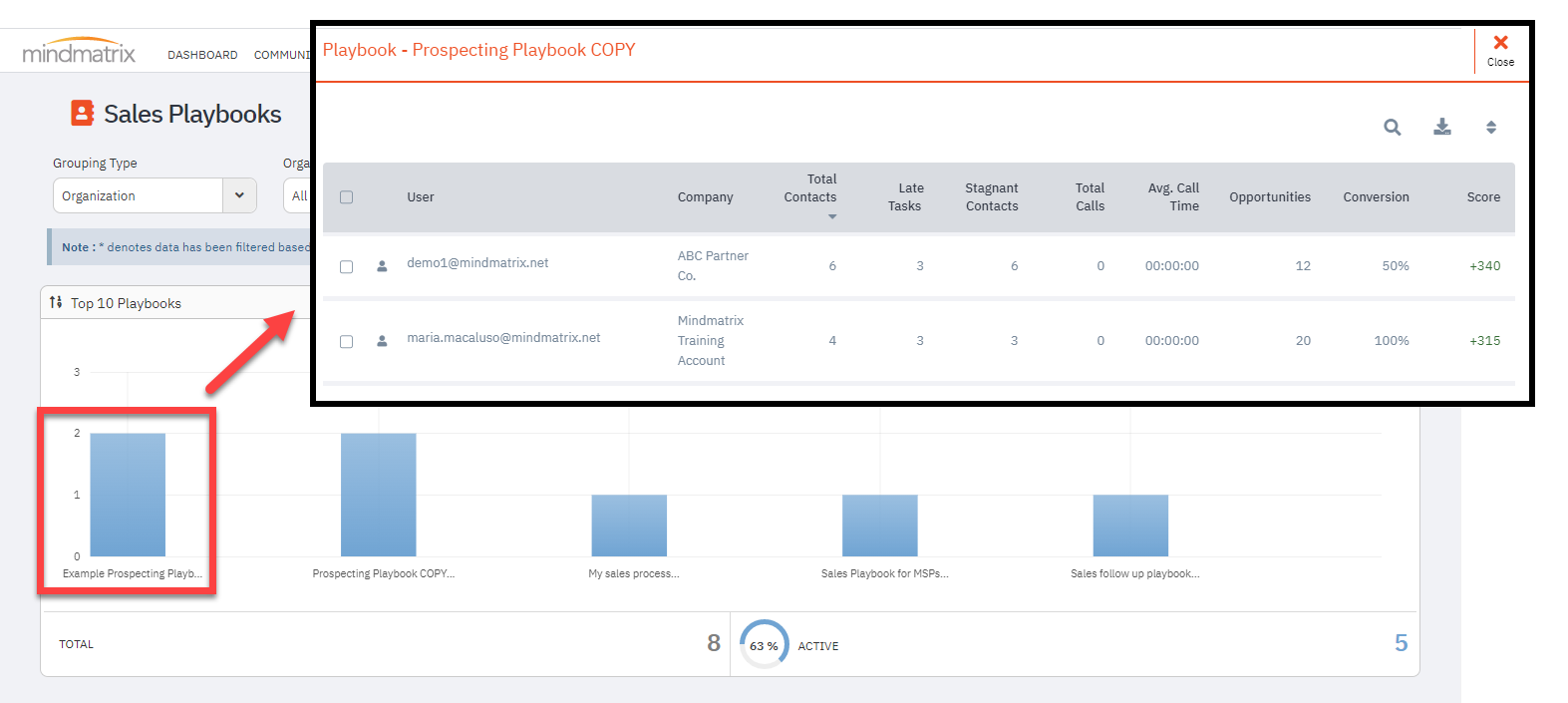Viewport: 1568px width, 703px height.
Task: Open the partially hidden All dropdown
Action: click(297, 195)
